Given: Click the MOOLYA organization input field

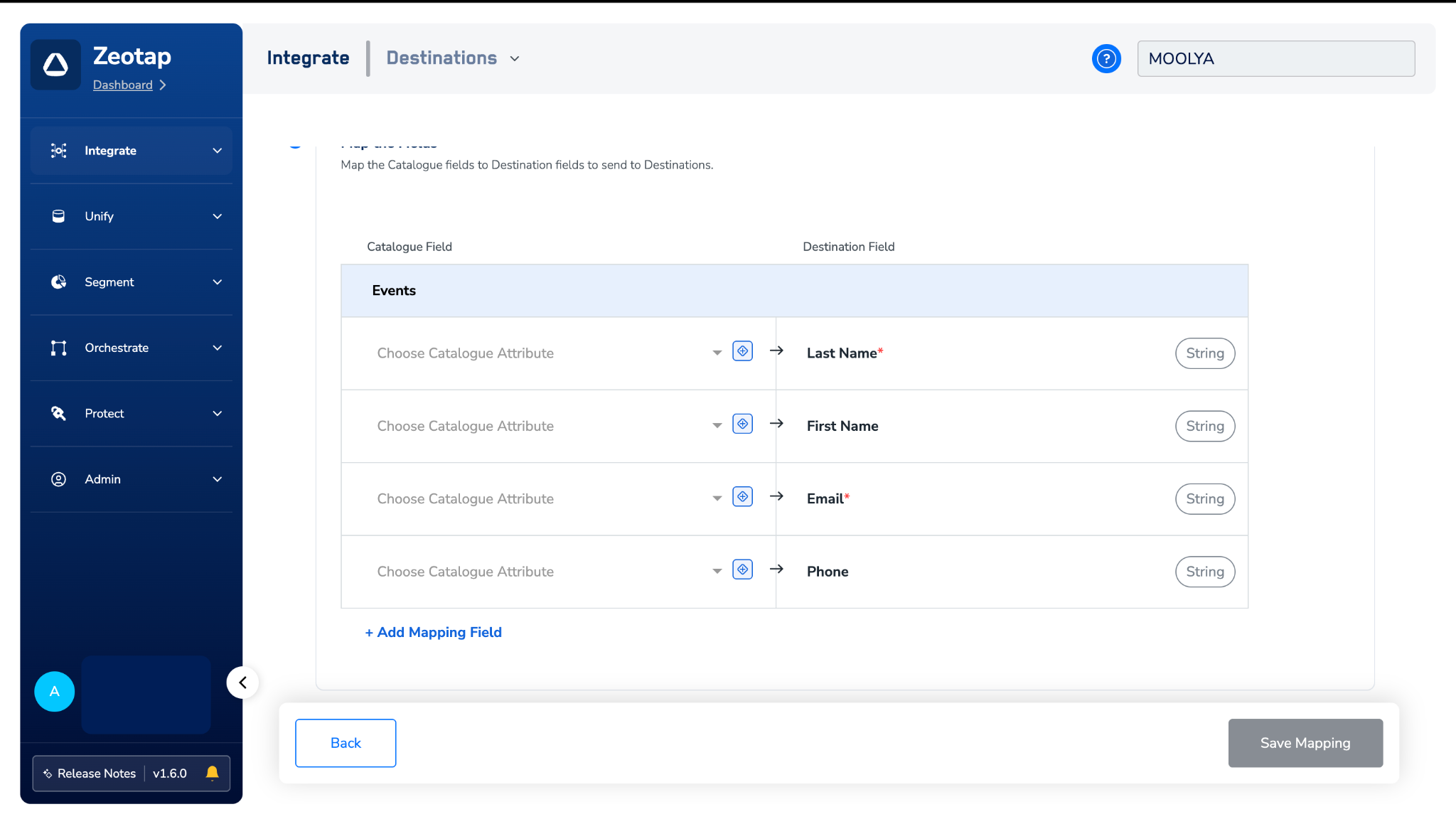Looking at the screenshot, I should (1275, 59).
